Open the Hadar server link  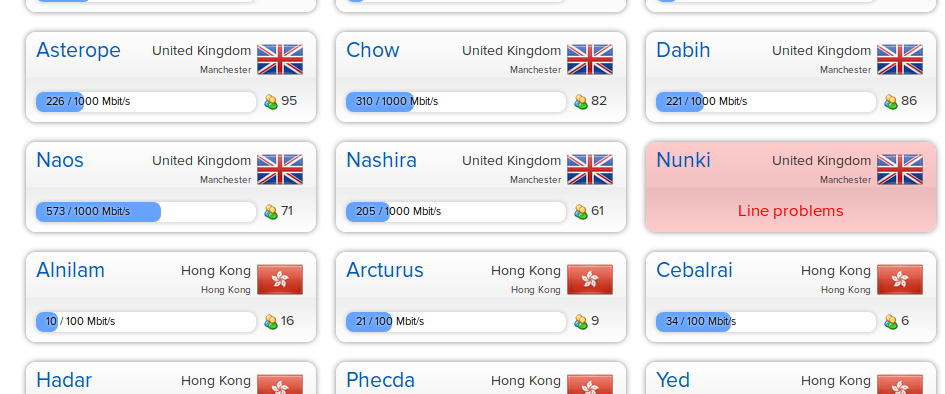[x=64, y=380]
